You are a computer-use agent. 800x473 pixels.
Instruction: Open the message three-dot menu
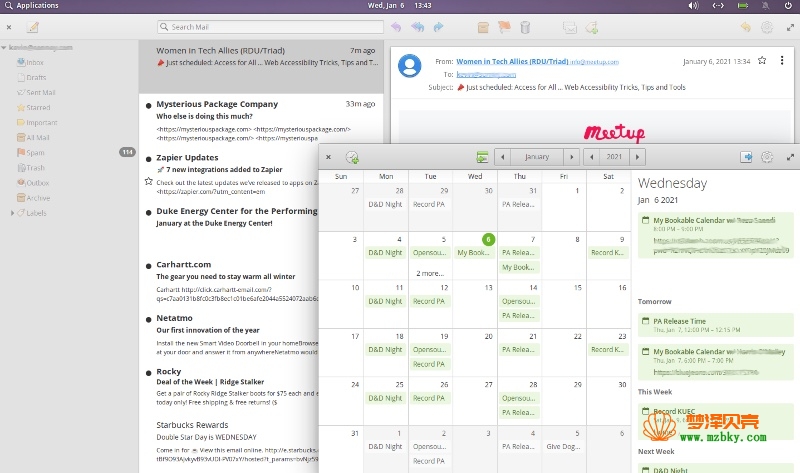point(782,61)
